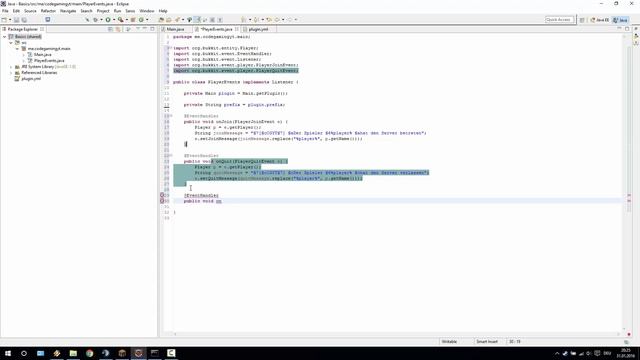Open the Help menu
This screenshot has height=360, width=640.
pyautogui.click(x=163, y=11)
